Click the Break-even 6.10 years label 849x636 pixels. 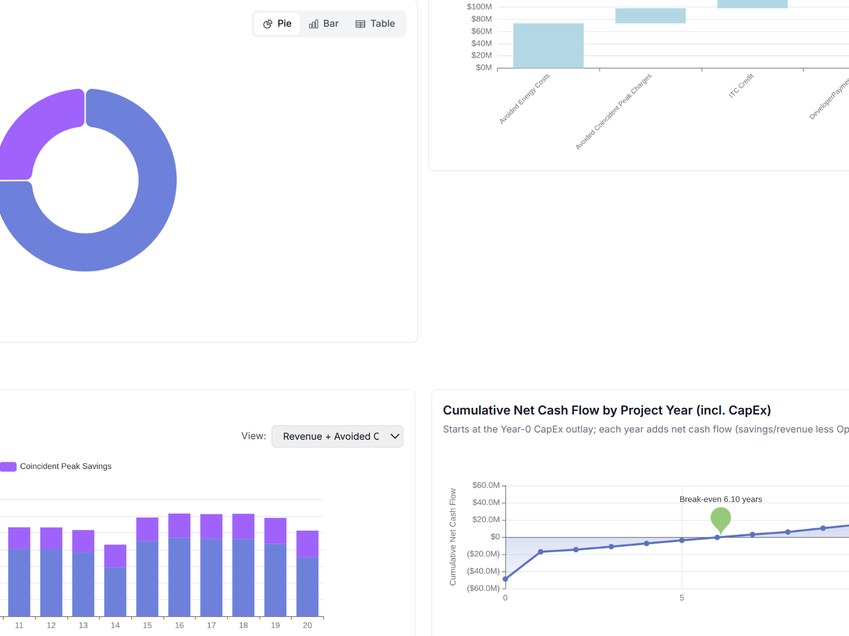(x=721, y=499)
